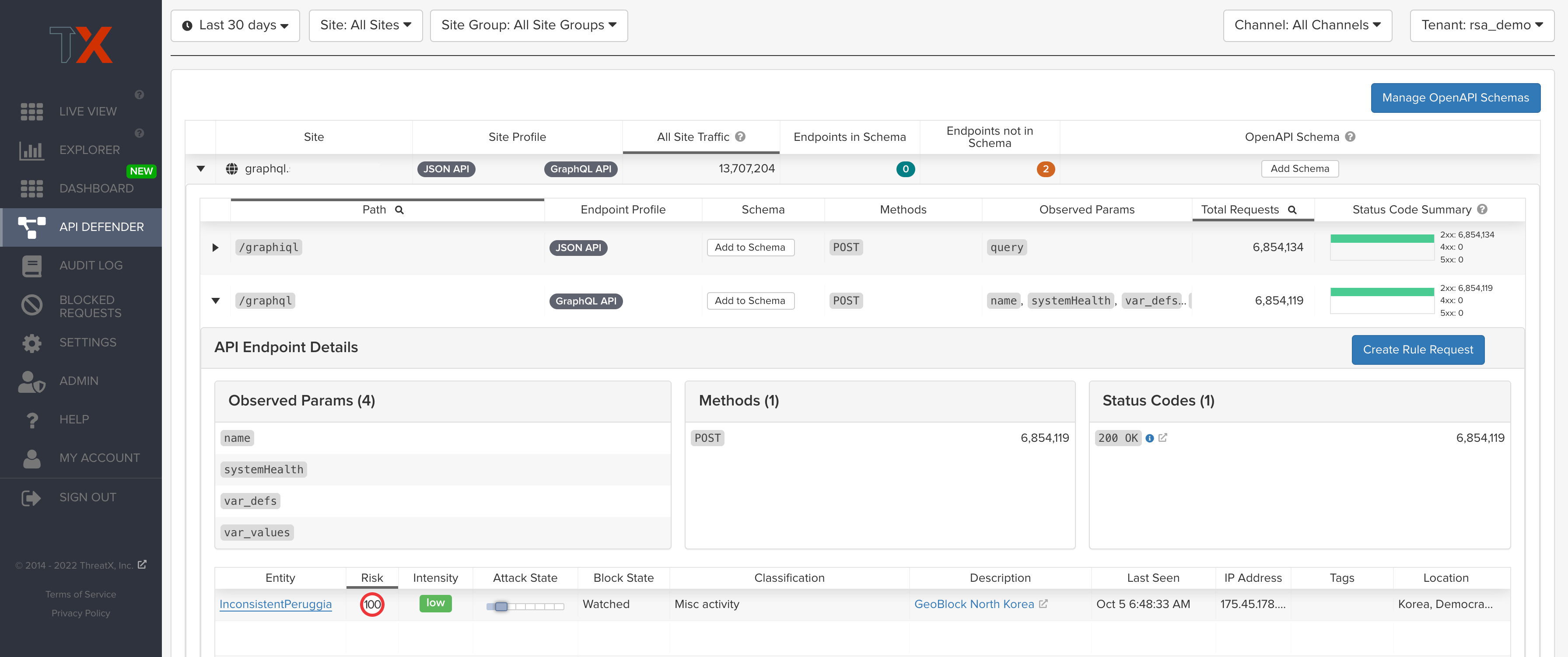
Task: Click the Total Requests search icon
Action: [1292, 210]
